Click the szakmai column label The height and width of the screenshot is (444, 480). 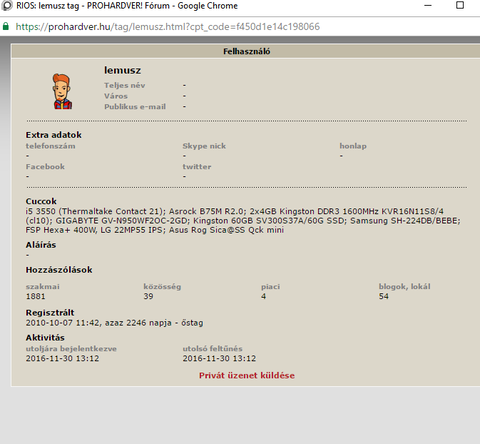43,287
